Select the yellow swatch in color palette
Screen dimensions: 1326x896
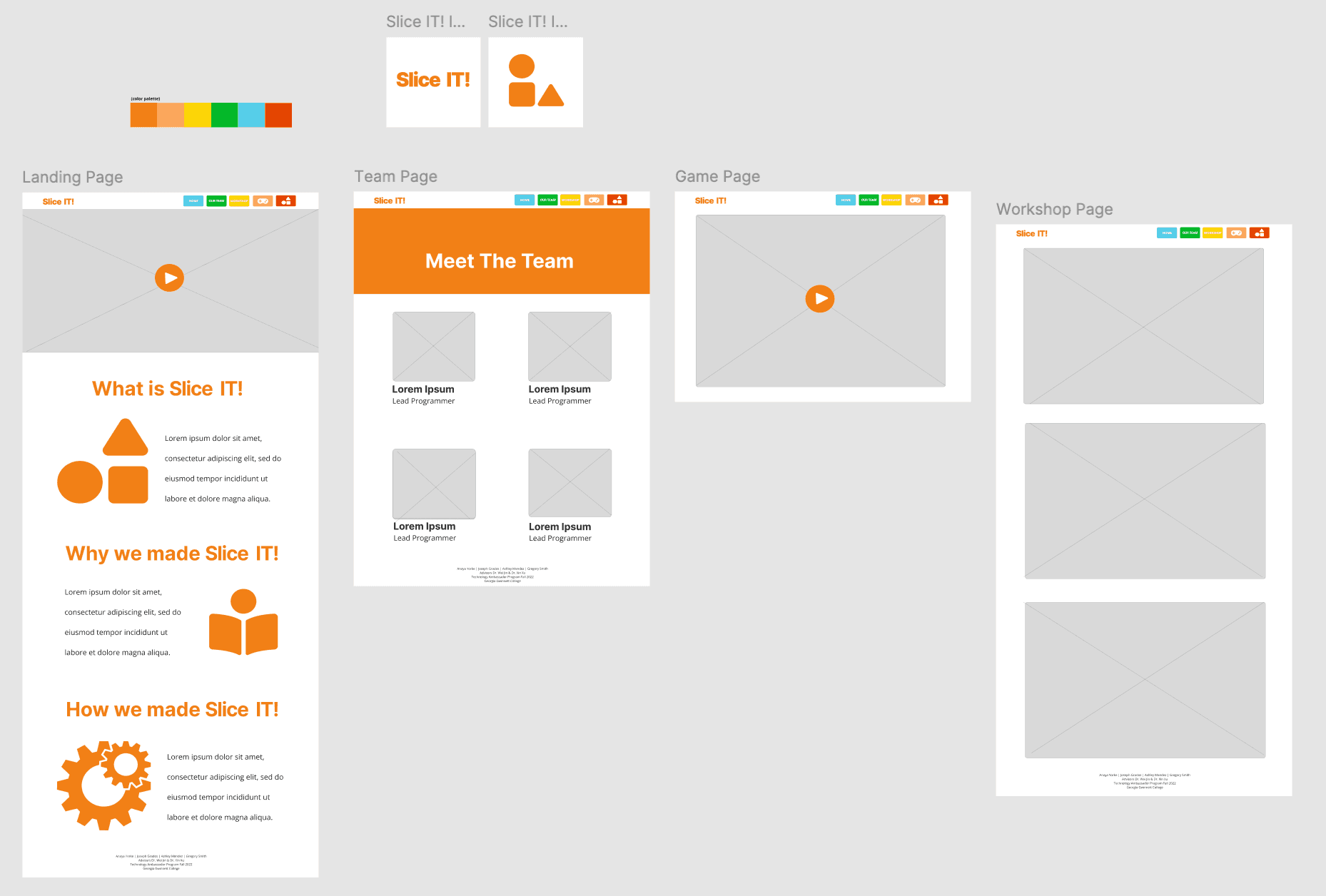pyautogui.click(x=198, y=115)
